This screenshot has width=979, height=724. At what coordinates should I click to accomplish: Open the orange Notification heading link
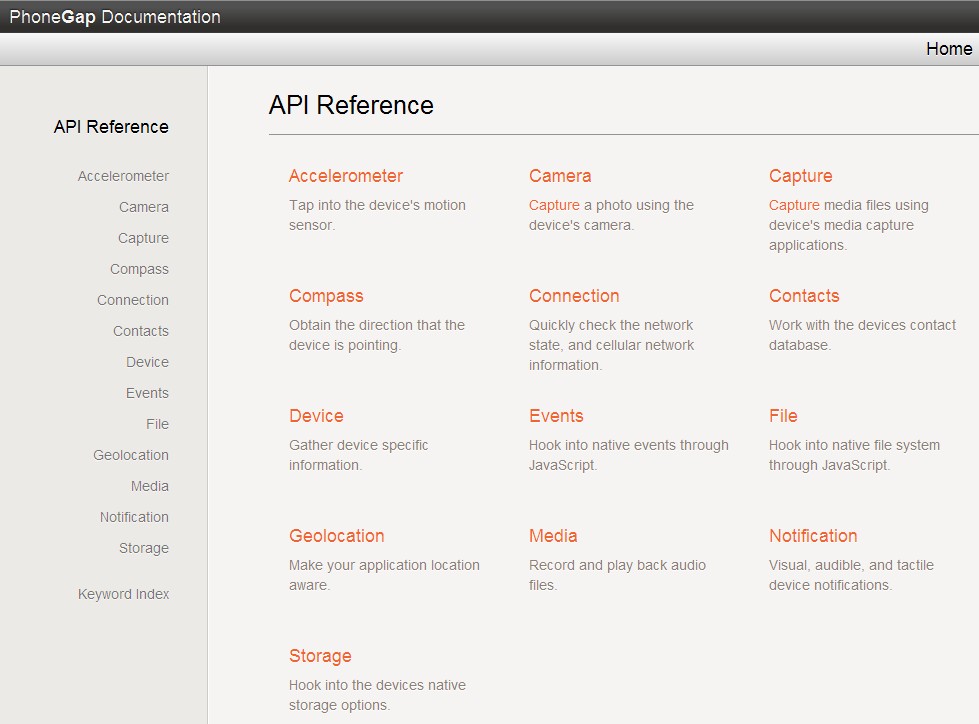(x=813, y=536)
